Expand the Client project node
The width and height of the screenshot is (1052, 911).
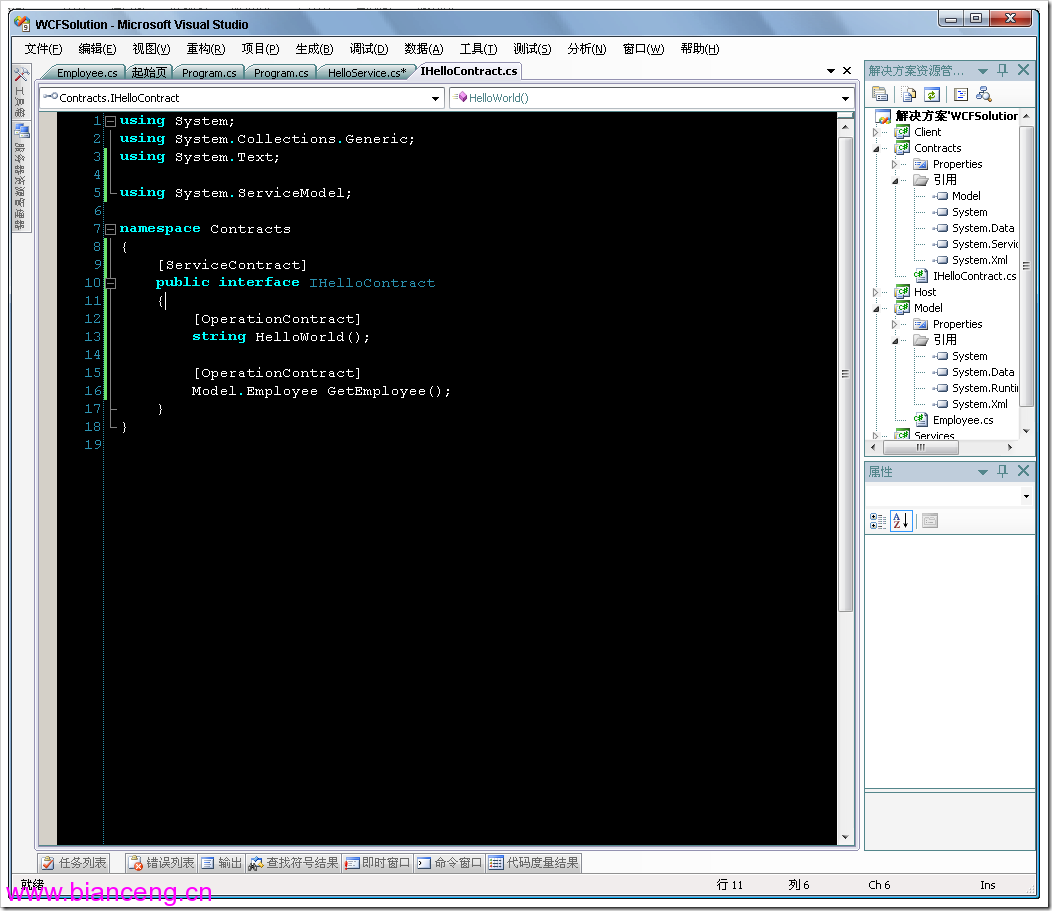876,132
